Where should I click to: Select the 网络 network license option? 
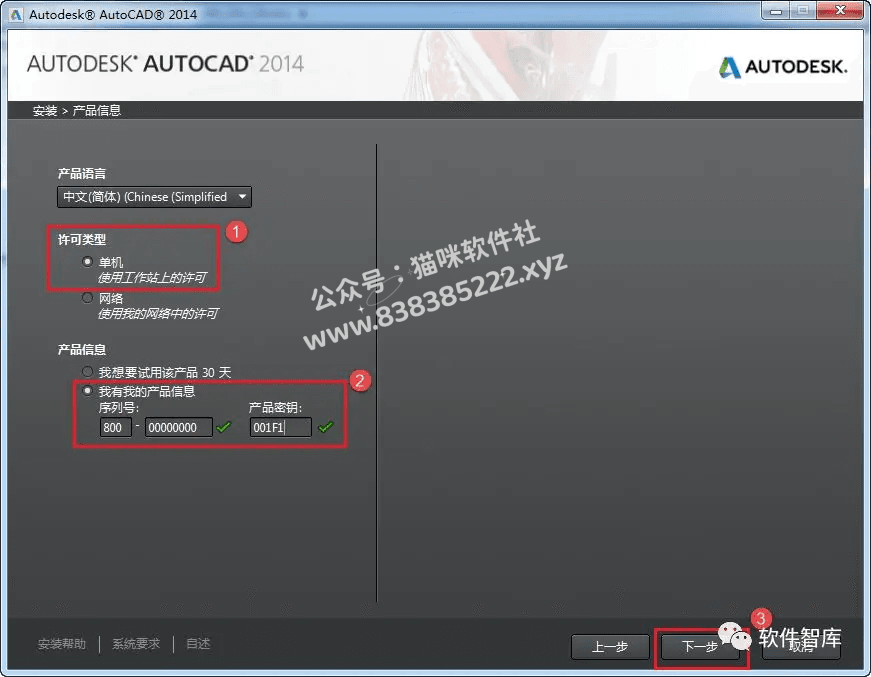coord(87,298)
